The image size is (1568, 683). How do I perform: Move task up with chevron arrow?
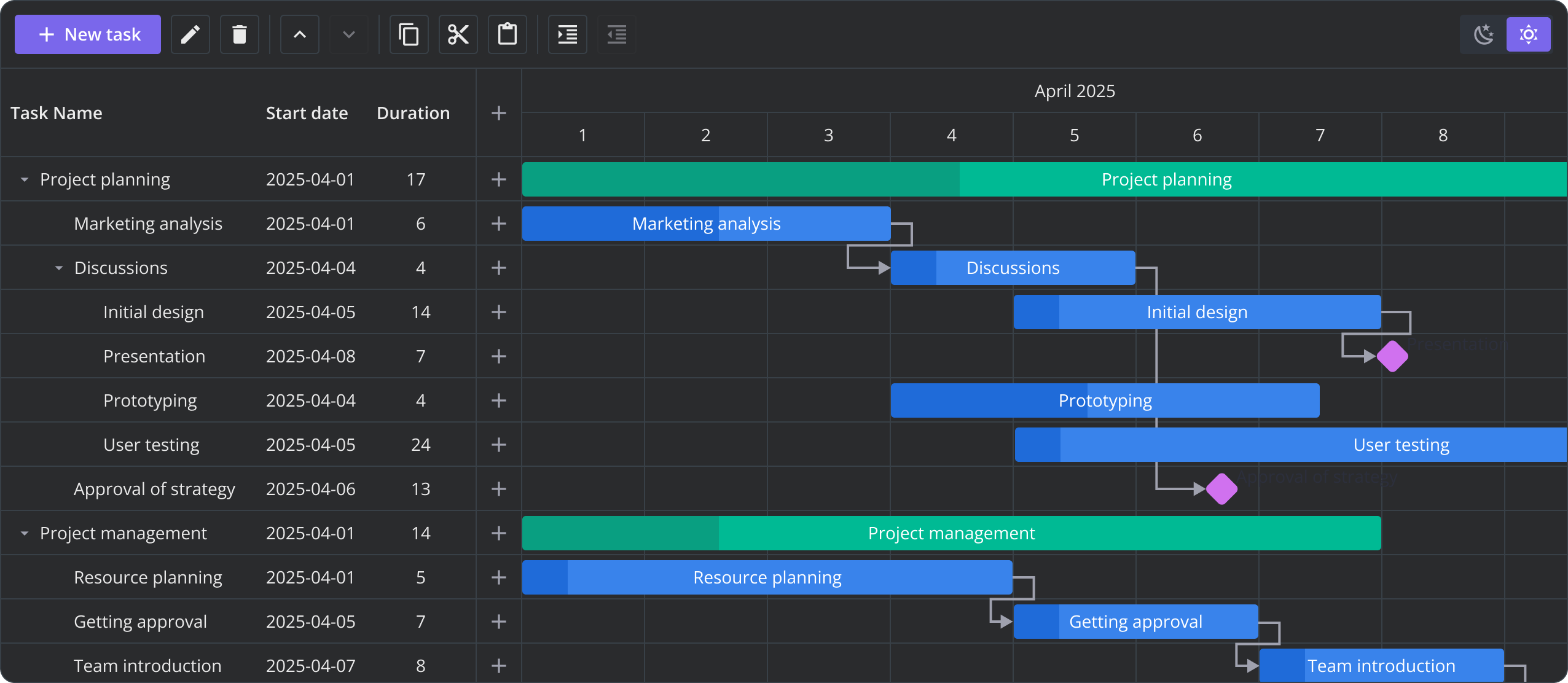(x=300, y=34)
